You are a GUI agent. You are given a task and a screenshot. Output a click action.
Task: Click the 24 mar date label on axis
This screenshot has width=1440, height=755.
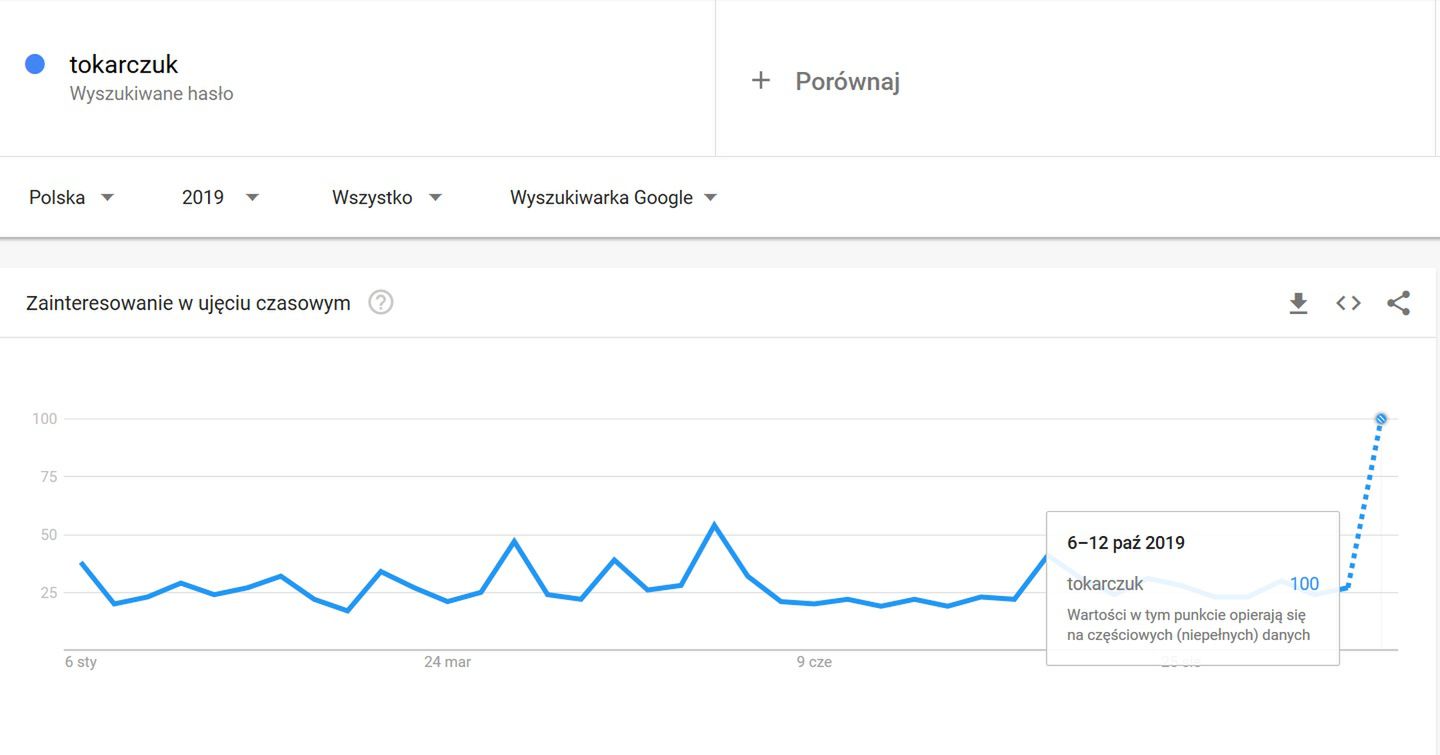point(447,662)
